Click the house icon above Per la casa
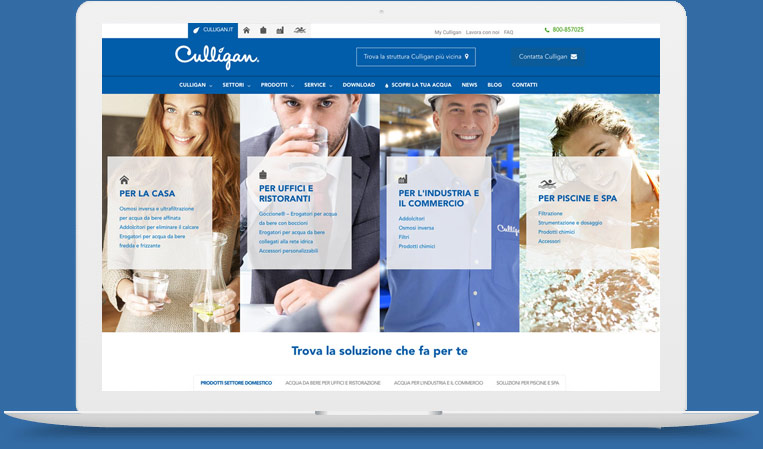Image resolution: width=763 pixels, height=449 pixels. pyautogui.click(x=124, y=180)
